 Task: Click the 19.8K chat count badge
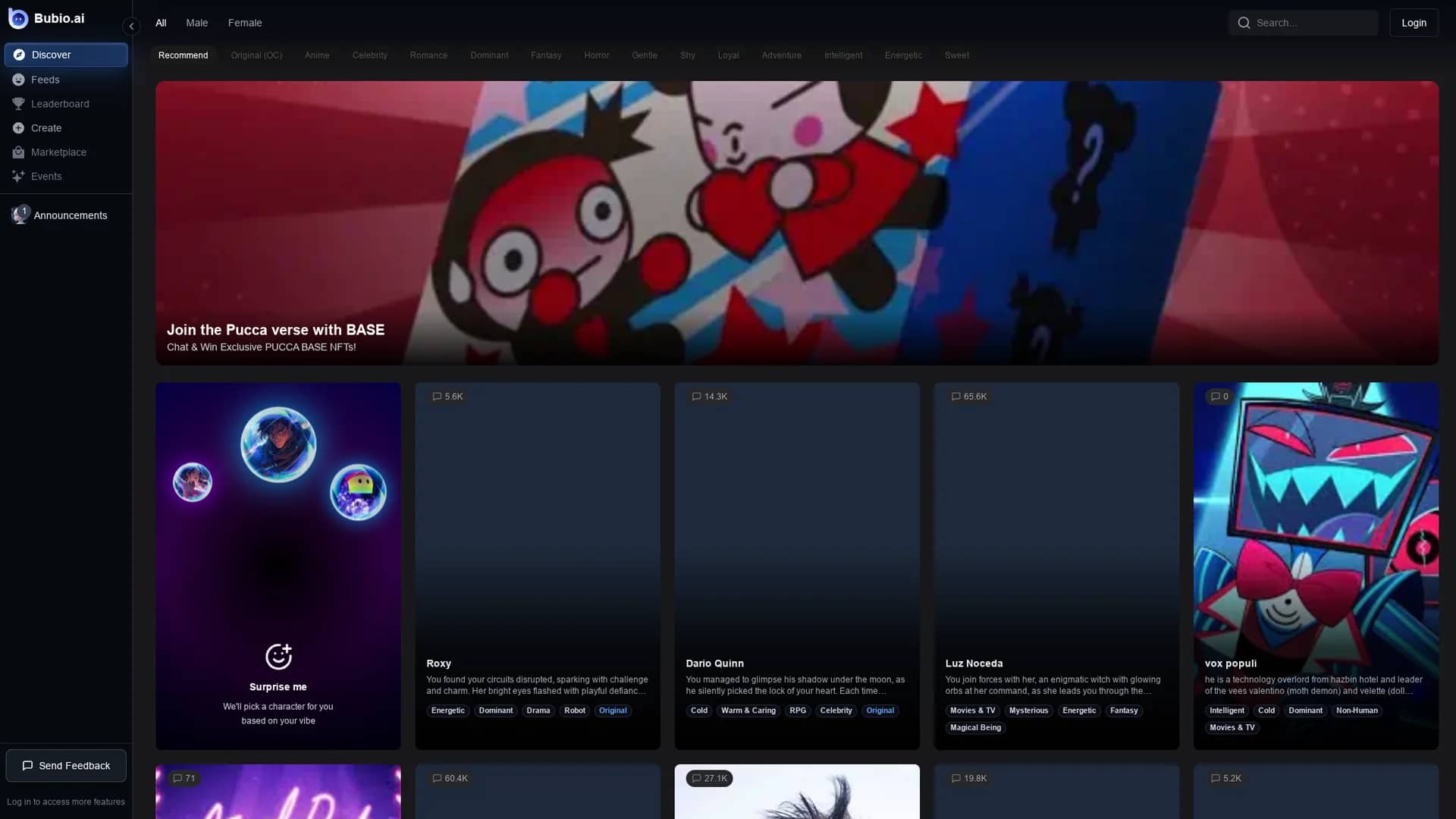[969, 778]
